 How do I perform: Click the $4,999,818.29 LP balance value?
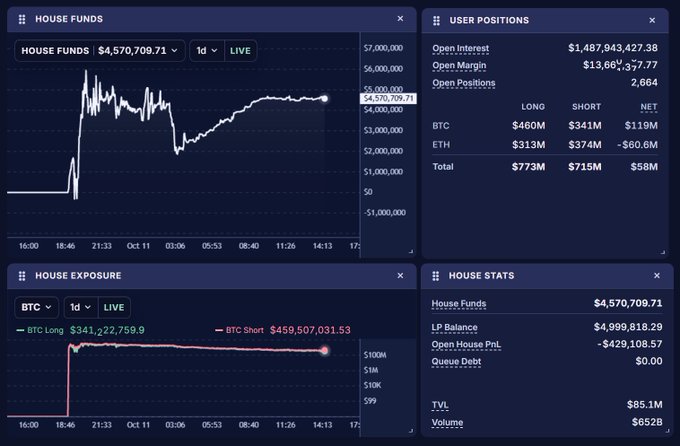pyautogui.click(x=628, y=327)
